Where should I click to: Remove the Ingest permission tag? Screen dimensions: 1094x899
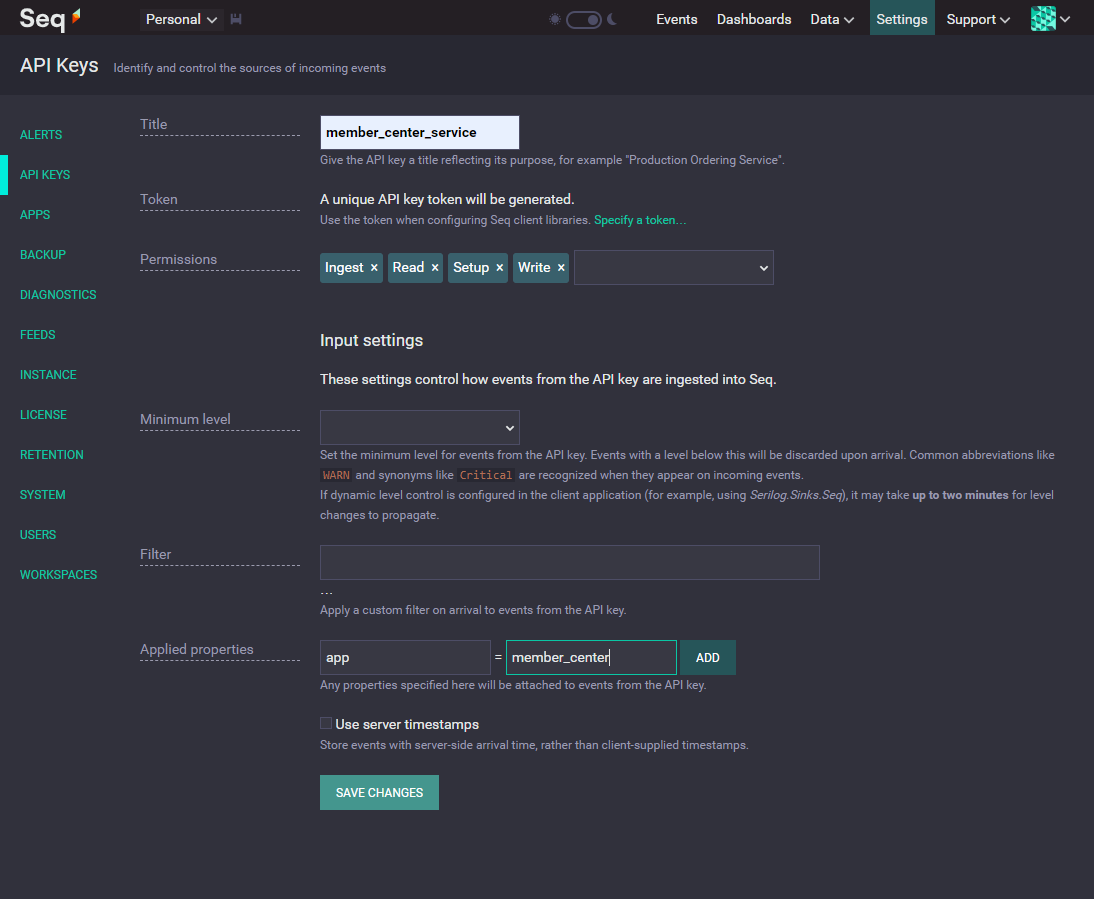click(374, 268)
